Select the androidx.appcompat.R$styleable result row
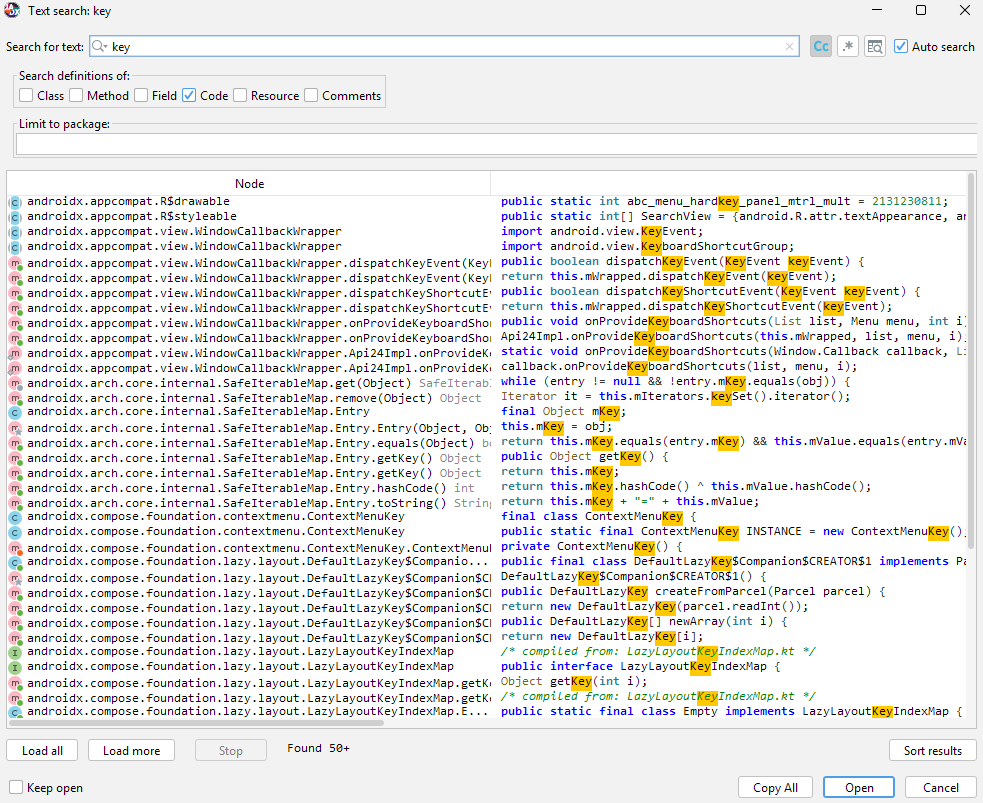 (132, 216)
